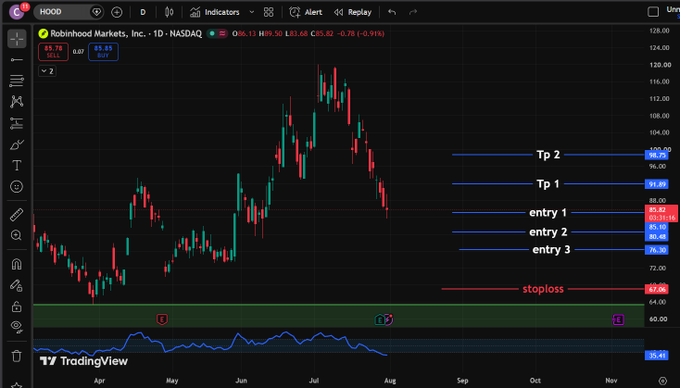Change the D daily timeframe

pyautogui.click(x=143, y=12)
